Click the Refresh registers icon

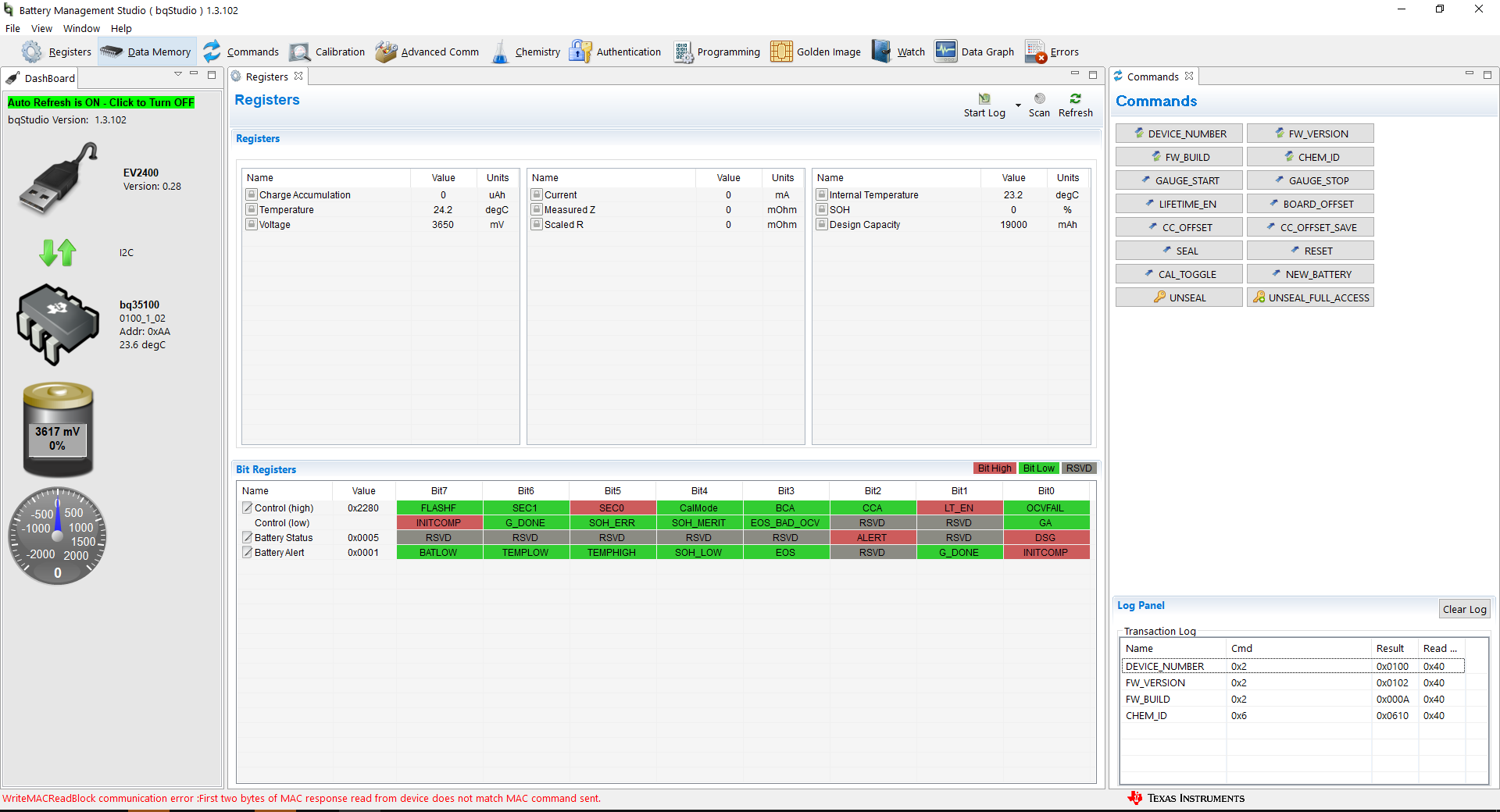point(1076,98)
